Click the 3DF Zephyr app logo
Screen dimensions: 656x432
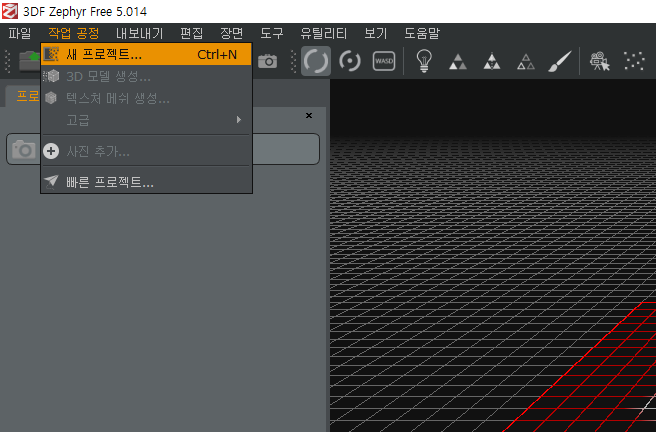click(x=10, y=11)
